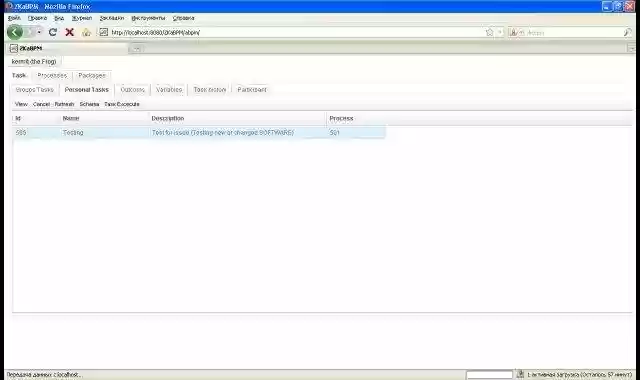This screenshot has width=640, height=380.
Task: Click the Firefox icon in title bar
Action: coord(9,6)
